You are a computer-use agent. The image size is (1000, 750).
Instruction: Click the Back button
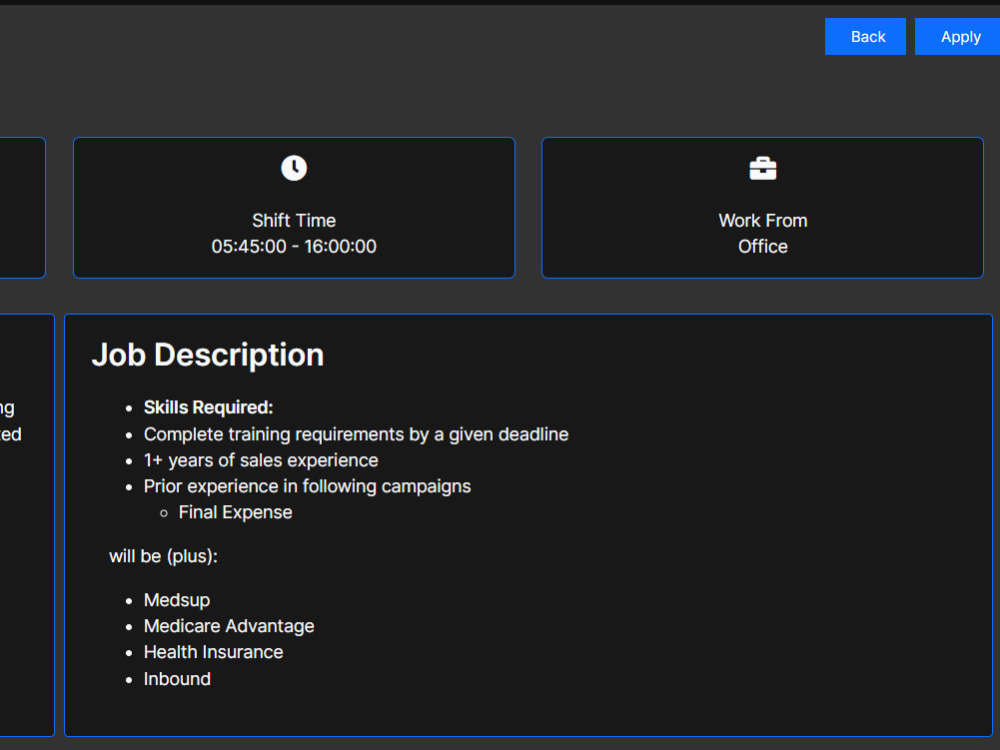865,36
